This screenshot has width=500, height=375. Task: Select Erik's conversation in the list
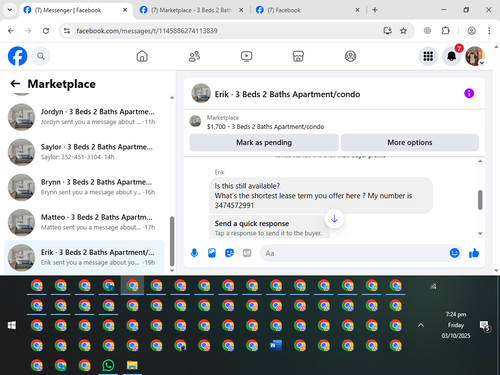point(84,257)
